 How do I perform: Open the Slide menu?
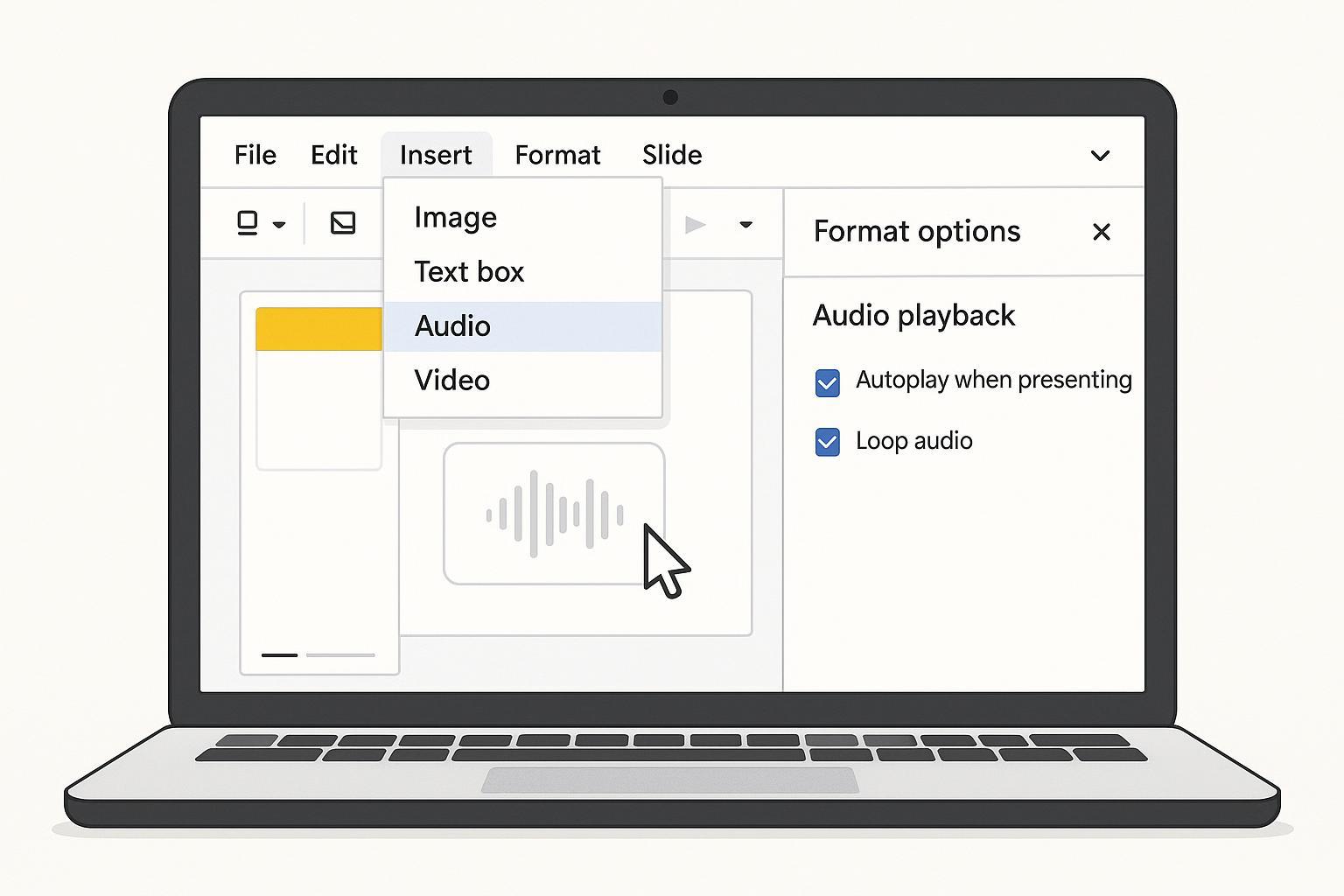[x=671, y=155]
